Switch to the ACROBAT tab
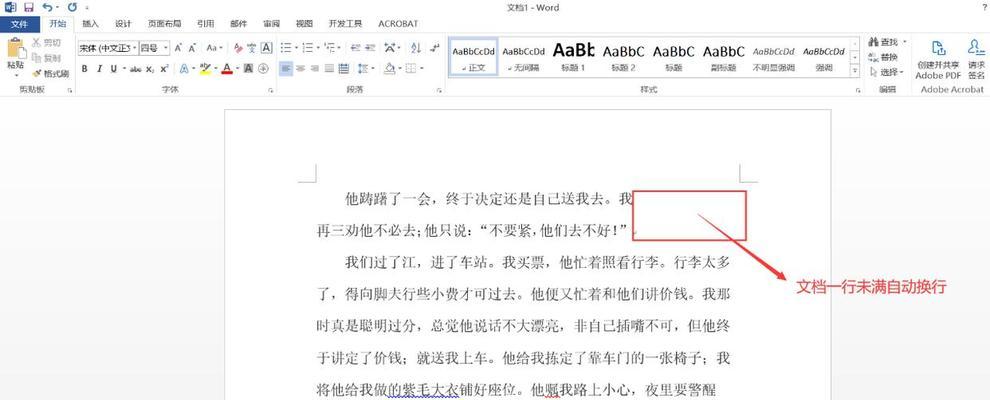The image size is (990, 400). pyautogui.click(x=398, y=23)
